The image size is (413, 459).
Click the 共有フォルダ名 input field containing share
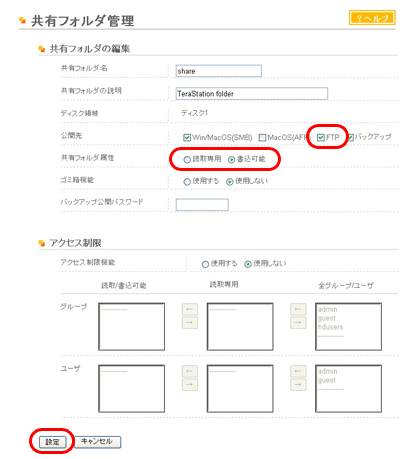(x=219, y=71)
